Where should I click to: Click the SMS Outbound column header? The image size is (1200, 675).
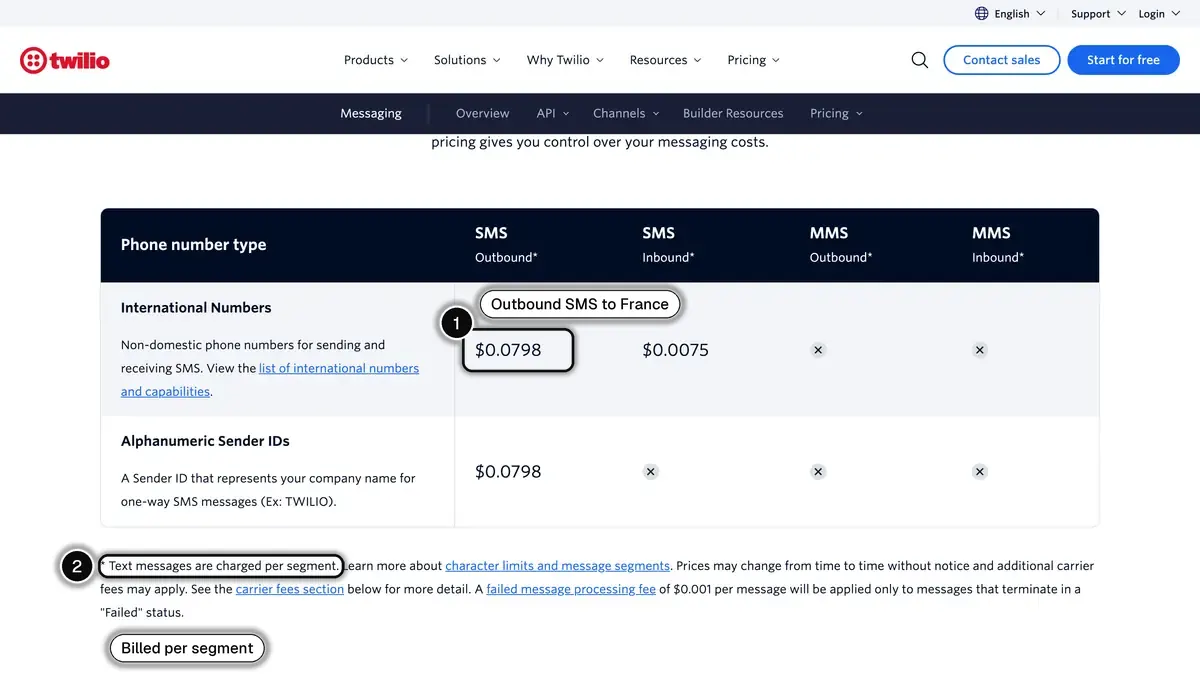coord(506,244)
